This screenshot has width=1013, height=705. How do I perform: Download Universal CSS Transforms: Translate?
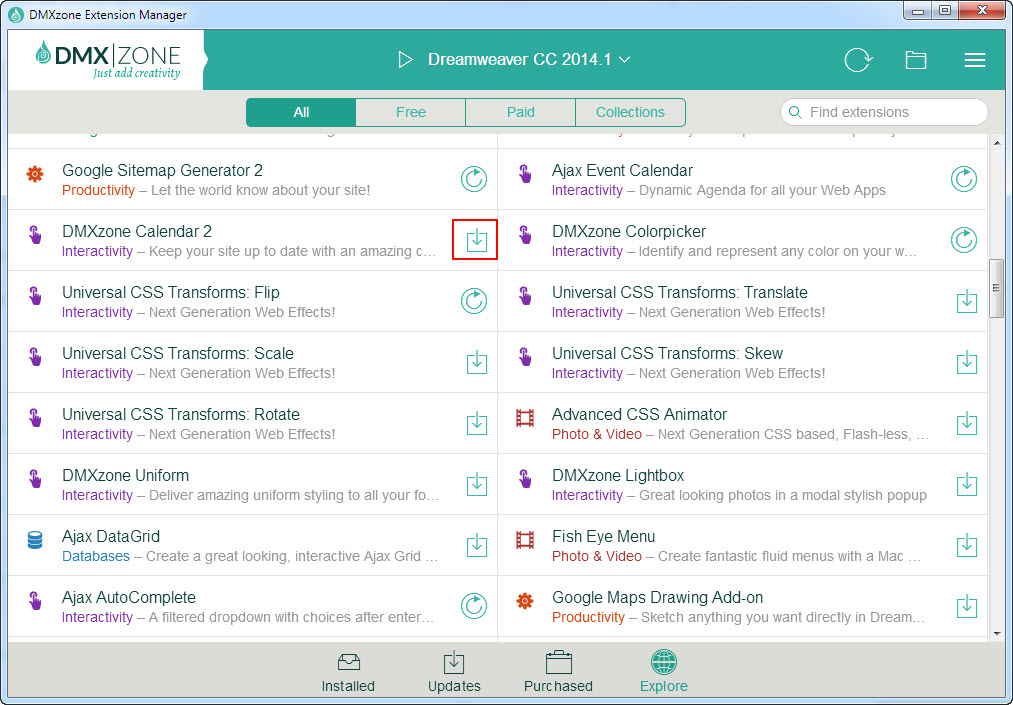[966, 301]
